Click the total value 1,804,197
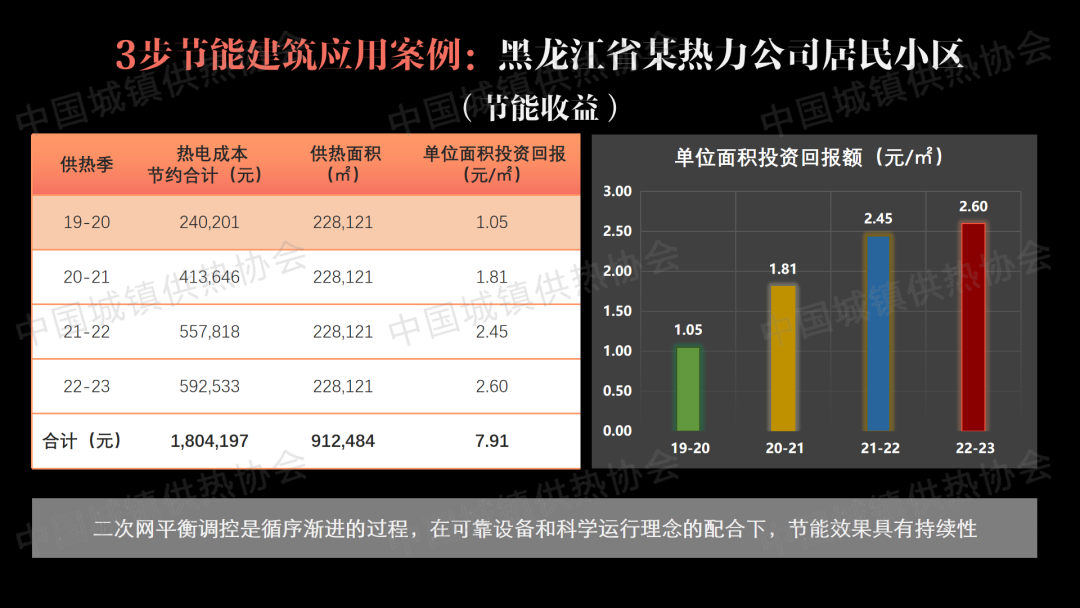The image size is (1080, 608). click(x=210, y=441)
